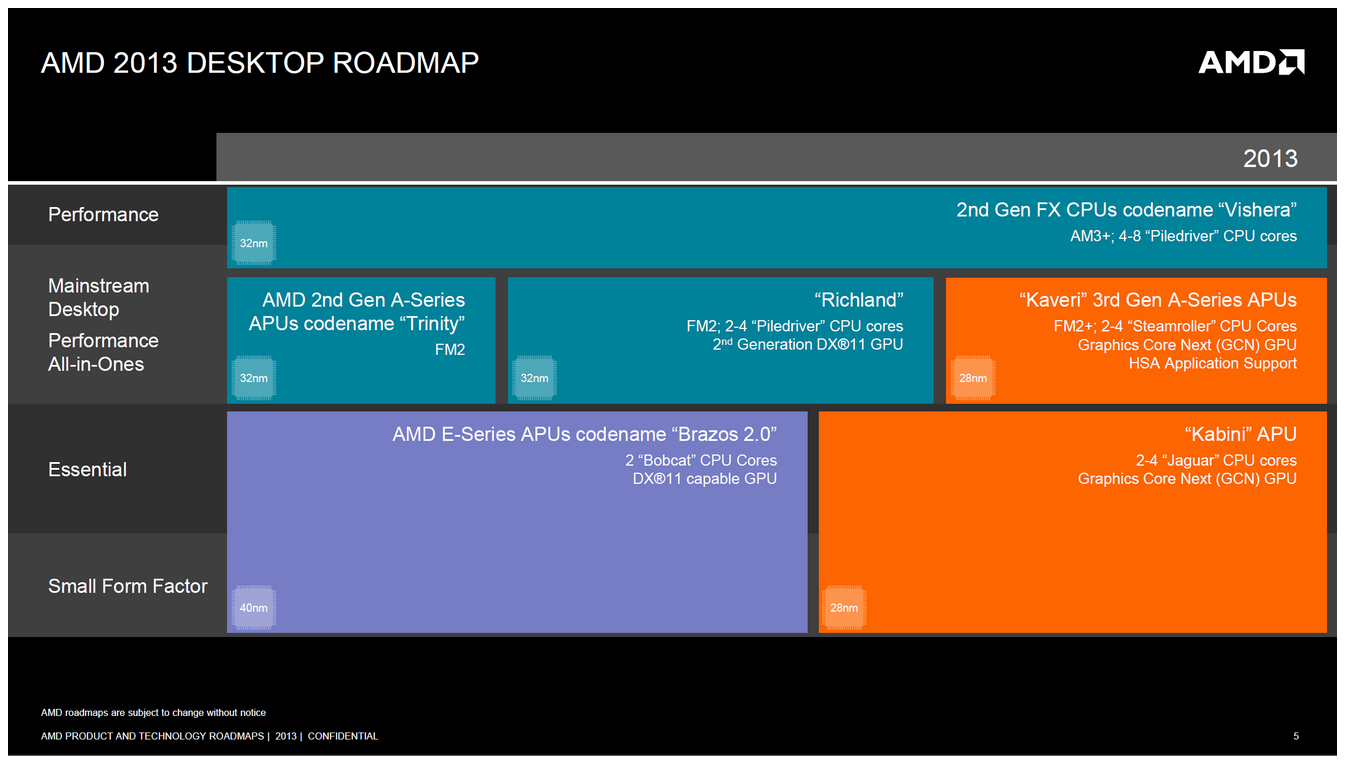Click the Mainstream Desktop segment label
The image size is (1345, 760).
pyautogui.click(x=98, y=298)
